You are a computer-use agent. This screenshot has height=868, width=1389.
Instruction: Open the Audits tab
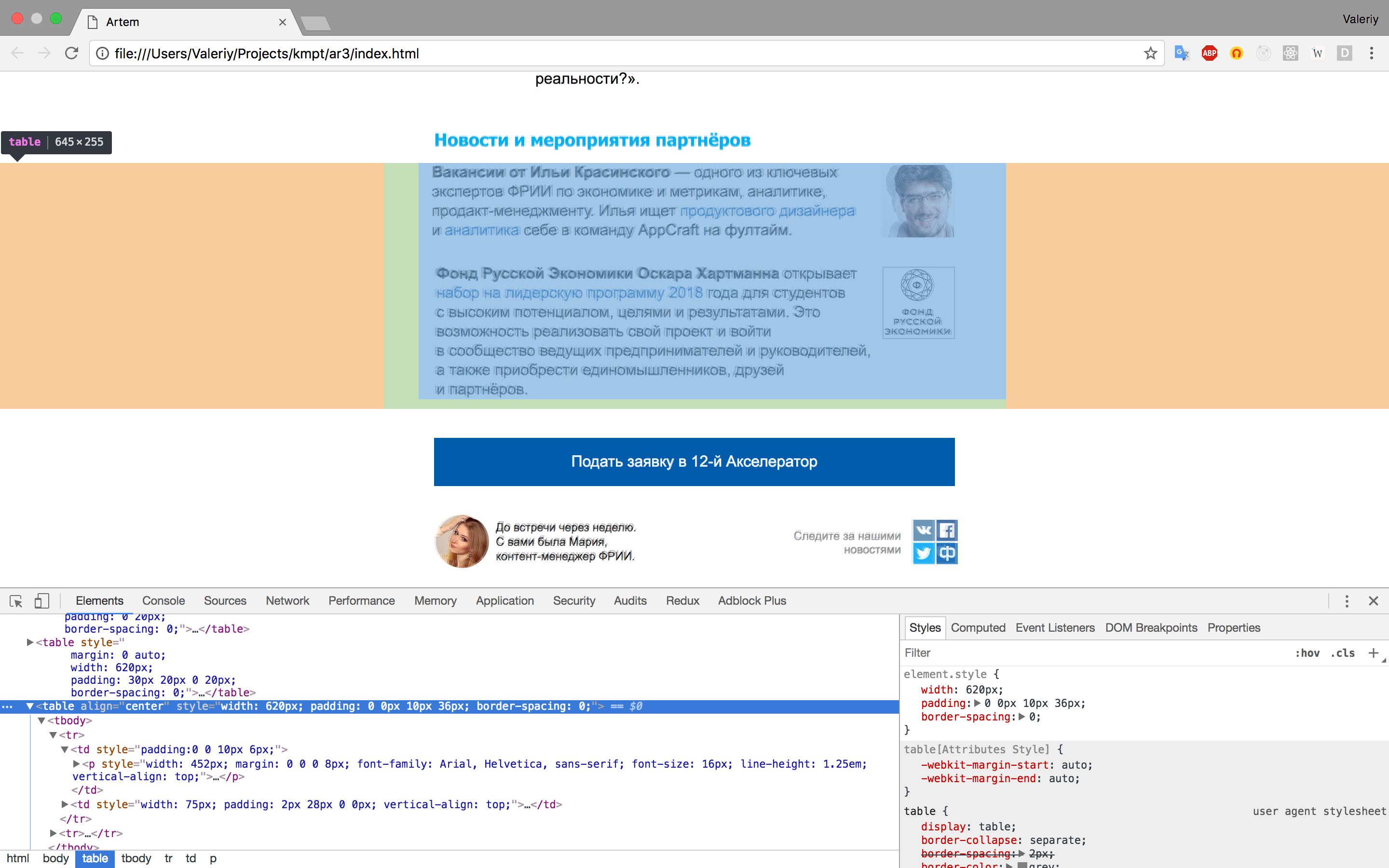pos(630,600)
